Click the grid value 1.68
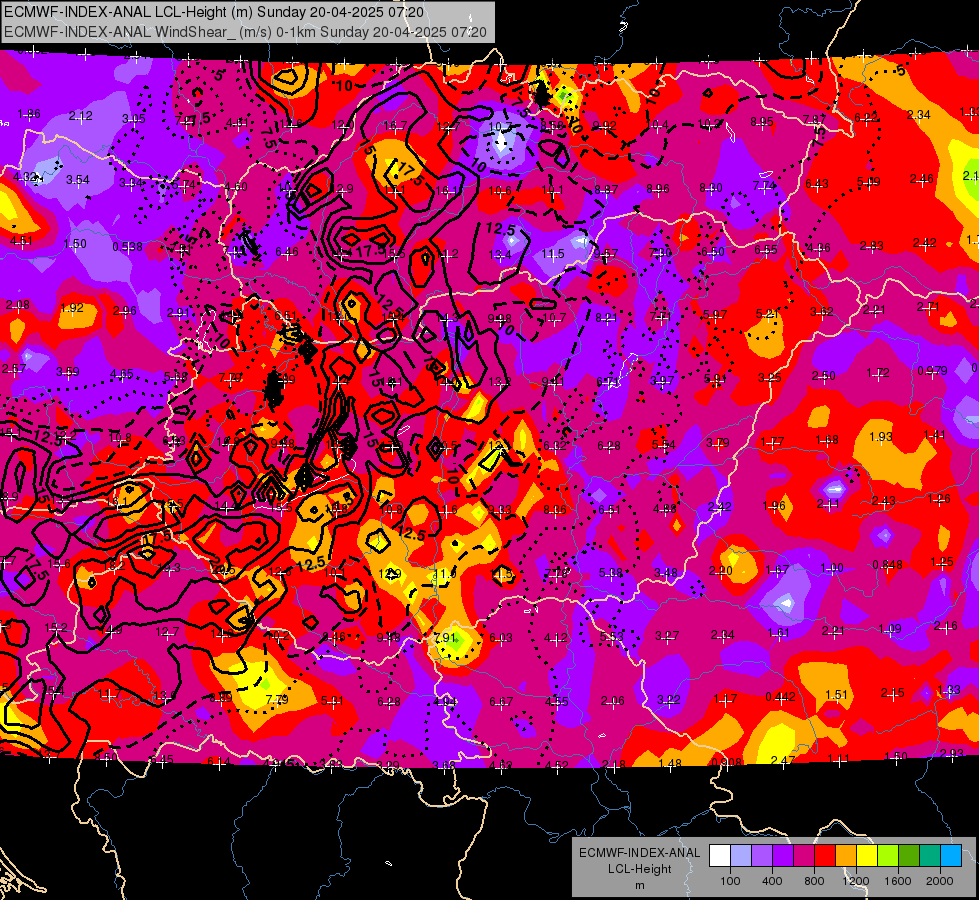The image size is (979, 900). click(x=827, y=440)
